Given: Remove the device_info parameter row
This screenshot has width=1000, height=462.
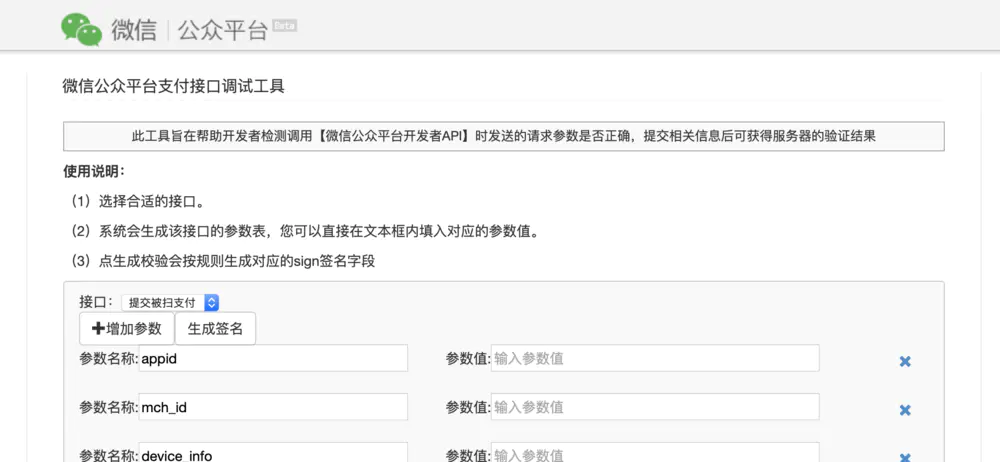Looking at the screenshot, I should 904,457.
